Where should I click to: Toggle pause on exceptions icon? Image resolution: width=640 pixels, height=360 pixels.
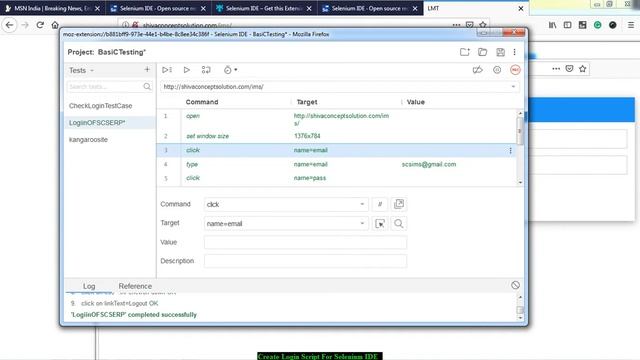497,70
